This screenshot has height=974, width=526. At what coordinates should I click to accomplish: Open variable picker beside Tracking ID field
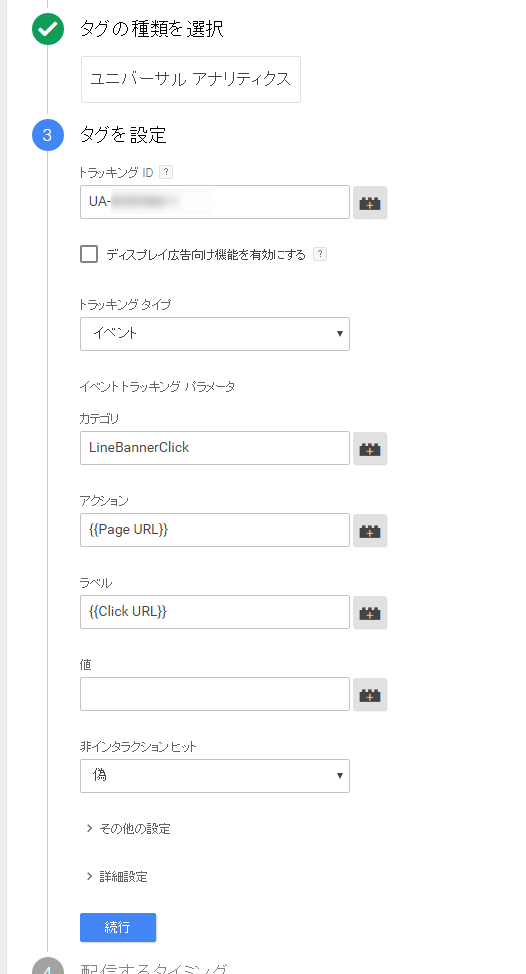370,203
